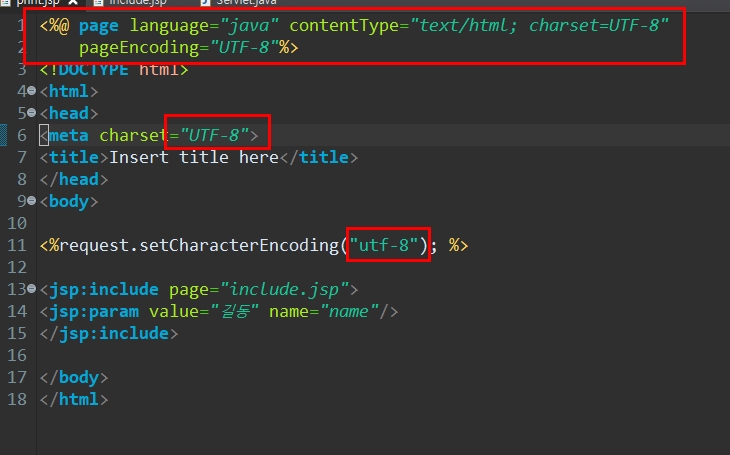Click the closing 'jsp:include' tag on line 15
Viewport: 730px width, 455px height.
(109, 333)
